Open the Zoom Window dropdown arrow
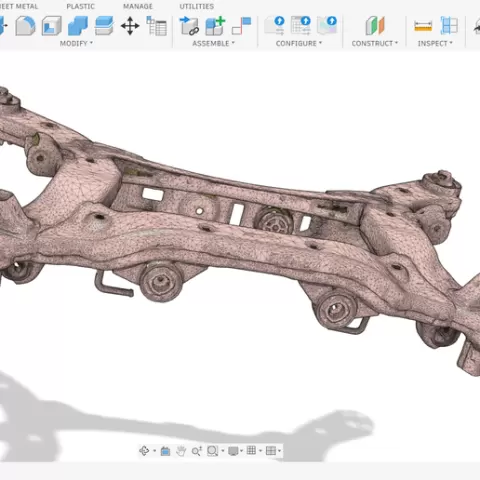480x480 pixels. click(223, 451)
